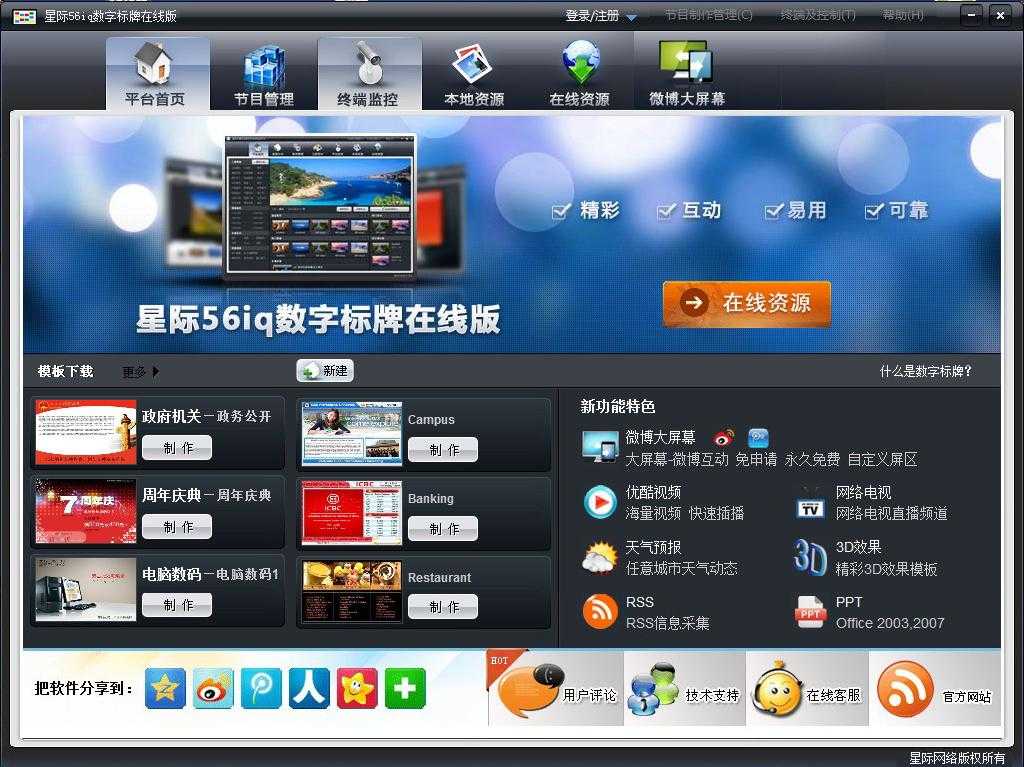Click 精彩3D效果模板 description text
This screenshot has height=767, width=1024.
click(886, 569)
